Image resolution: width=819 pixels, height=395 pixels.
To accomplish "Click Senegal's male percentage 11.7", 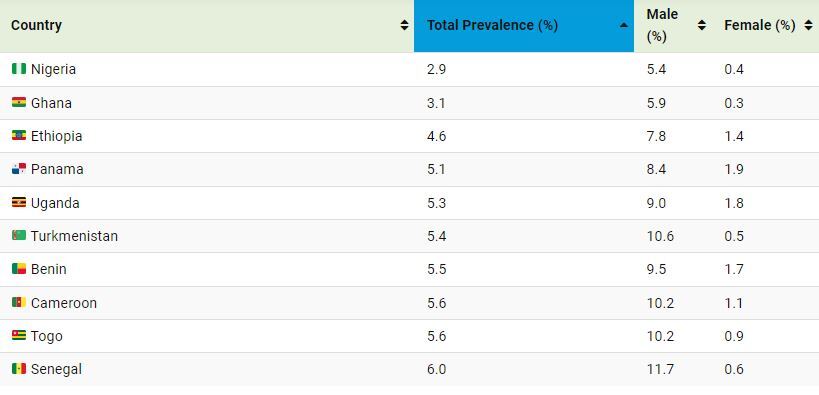I will coord(660,369).
